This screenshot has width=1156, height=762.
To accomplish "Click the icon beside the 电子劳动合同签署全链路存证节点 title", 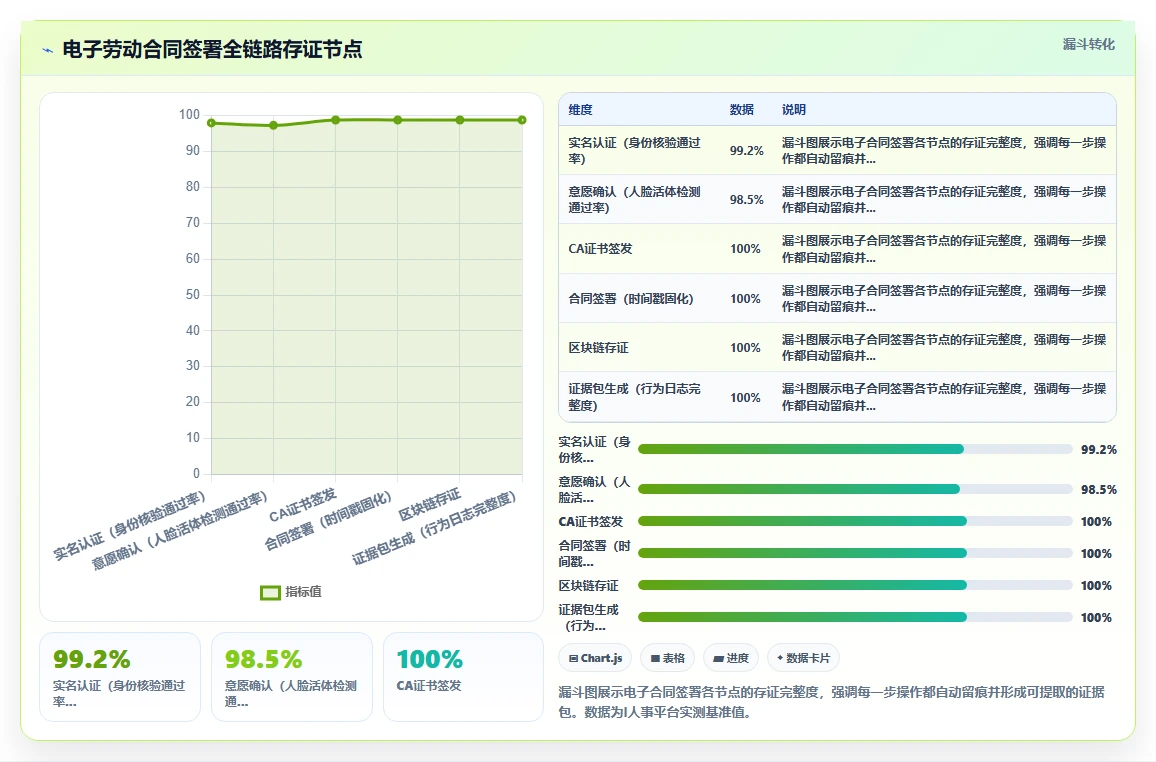I will tap(48, 50).
